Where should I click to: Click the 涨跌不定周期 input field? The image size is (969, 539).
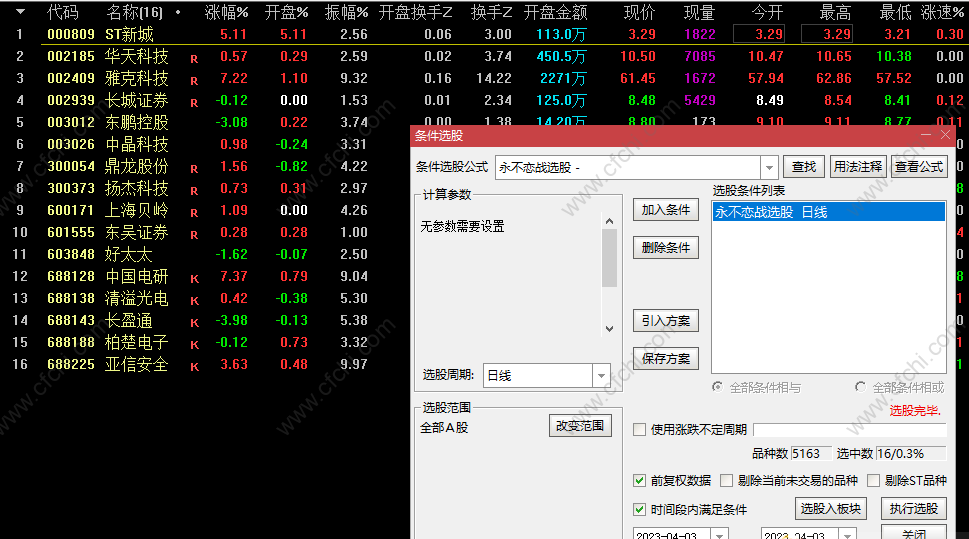pos(850,430)
